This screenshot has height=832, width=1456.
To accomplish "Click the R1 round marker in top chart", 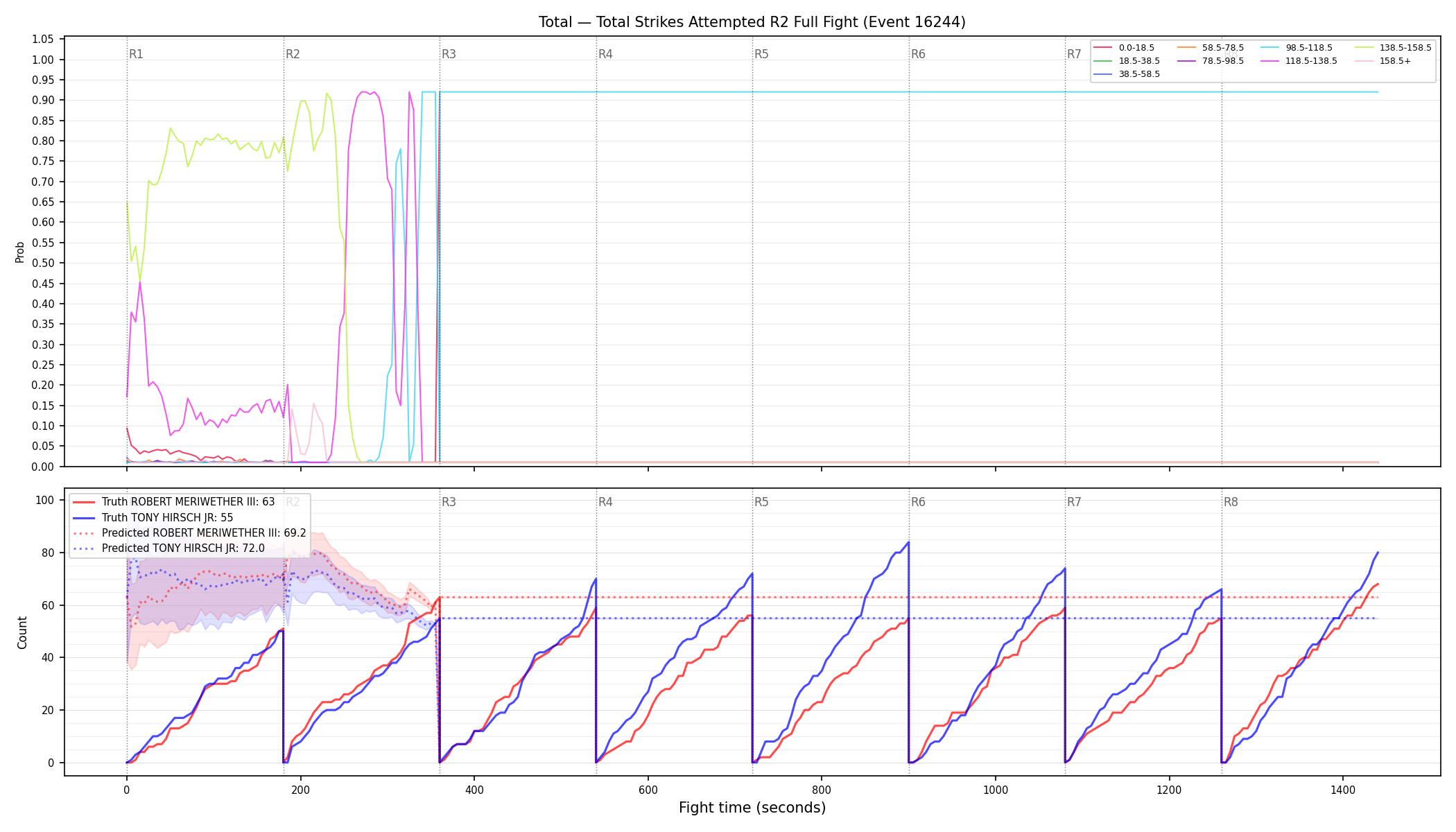I will click(x=136, y=54).
